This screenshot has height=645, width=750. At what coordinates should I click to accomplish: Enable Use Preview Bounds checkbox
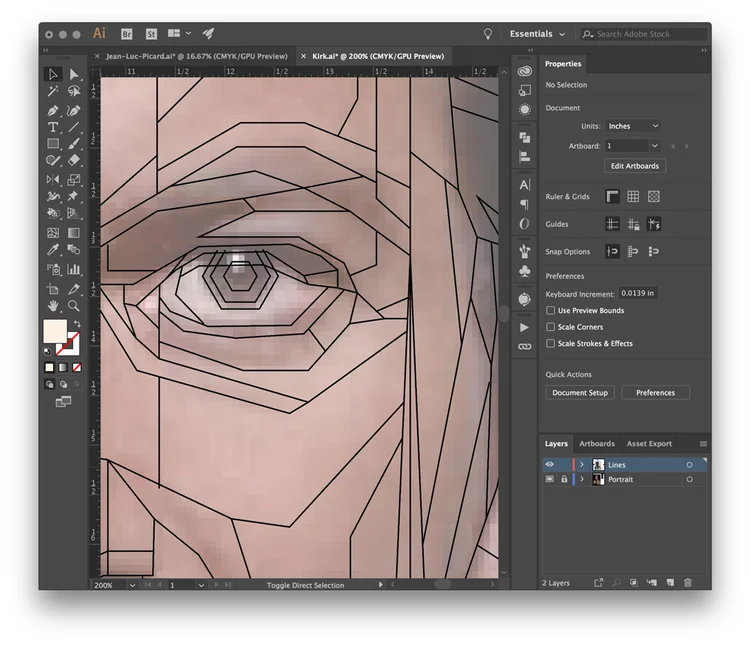tap(551, 311)
